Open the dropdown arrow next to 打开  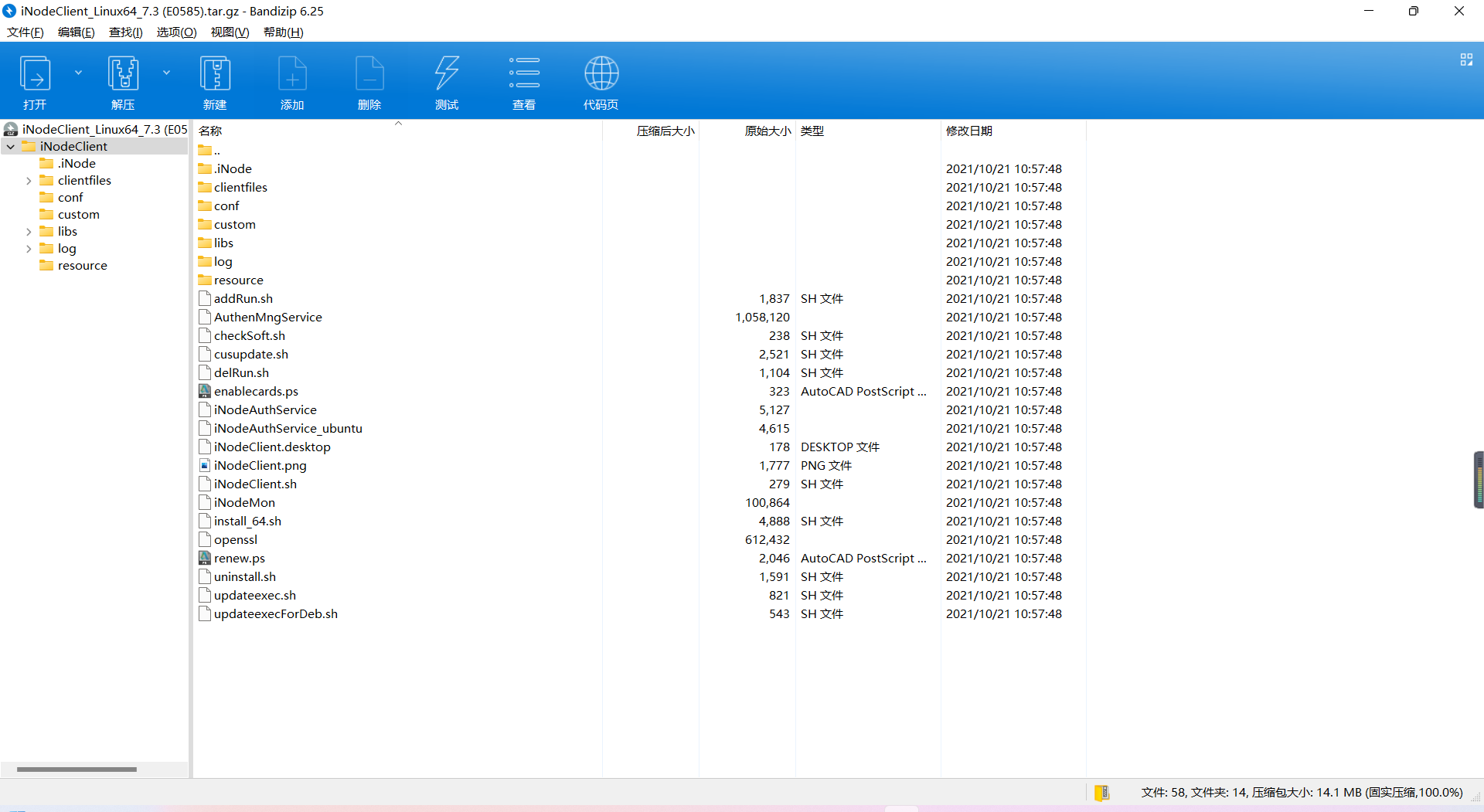(x=78, y=73)
